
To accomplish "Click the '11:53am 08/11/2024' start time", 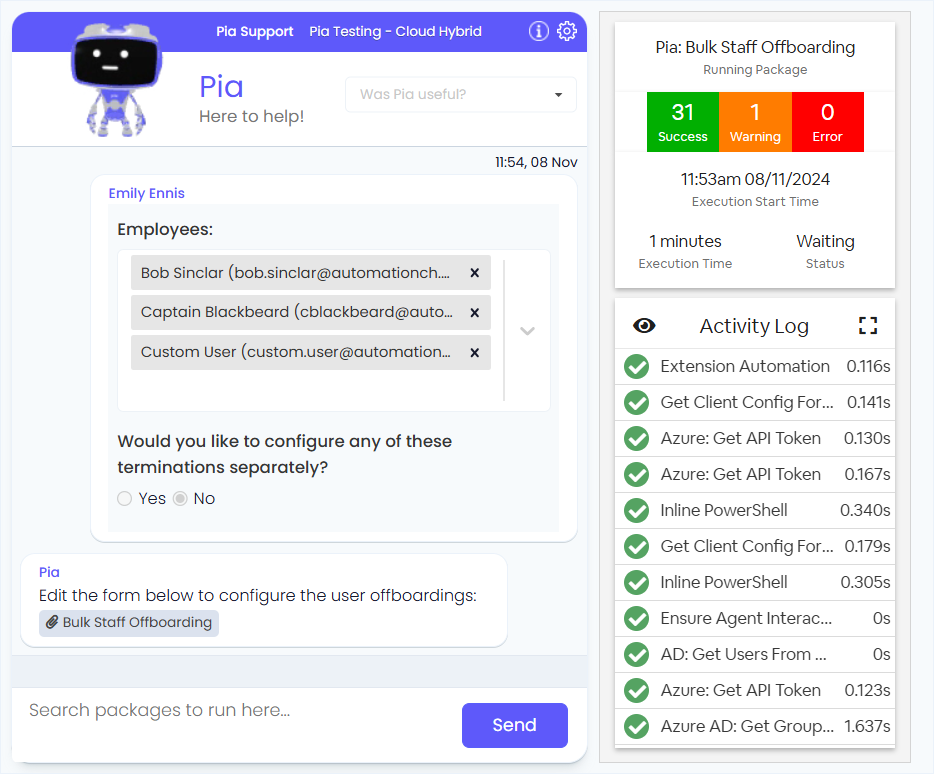I will 755,179.
